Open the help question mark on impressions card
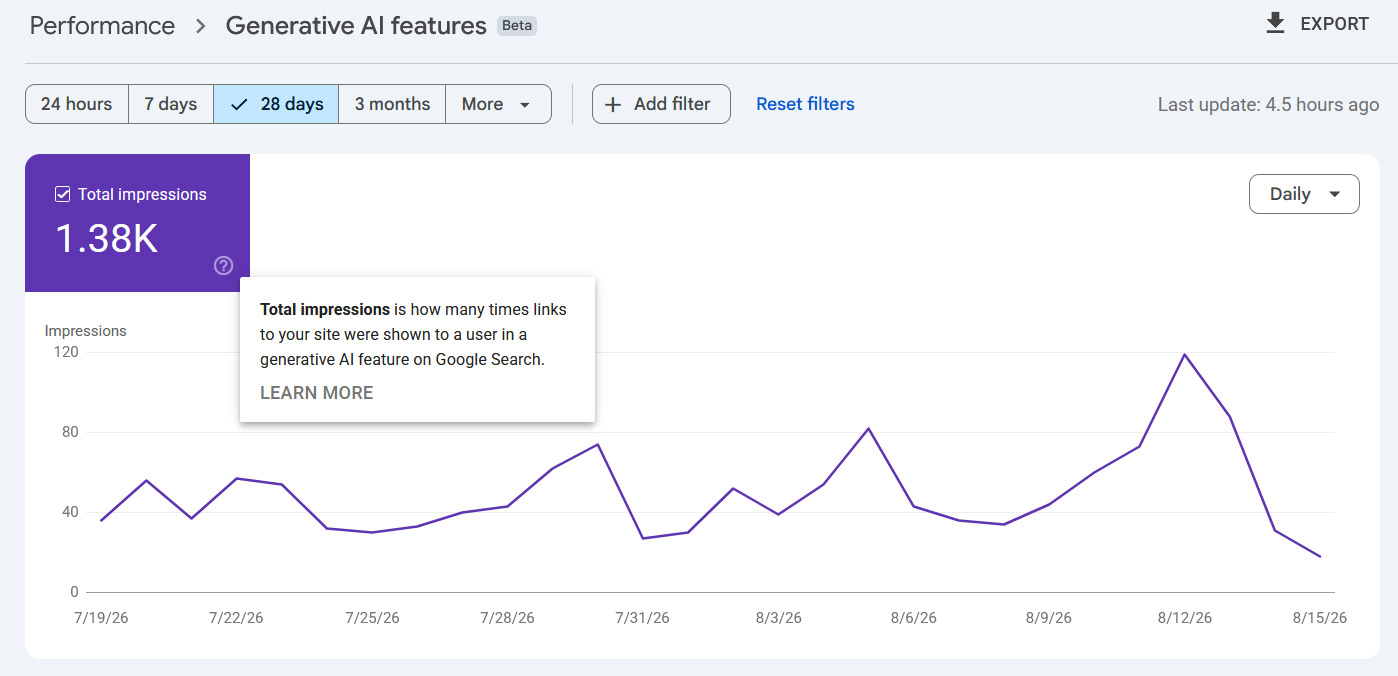This screenshot has width=1398, height=676. click(x=224, y=265)
